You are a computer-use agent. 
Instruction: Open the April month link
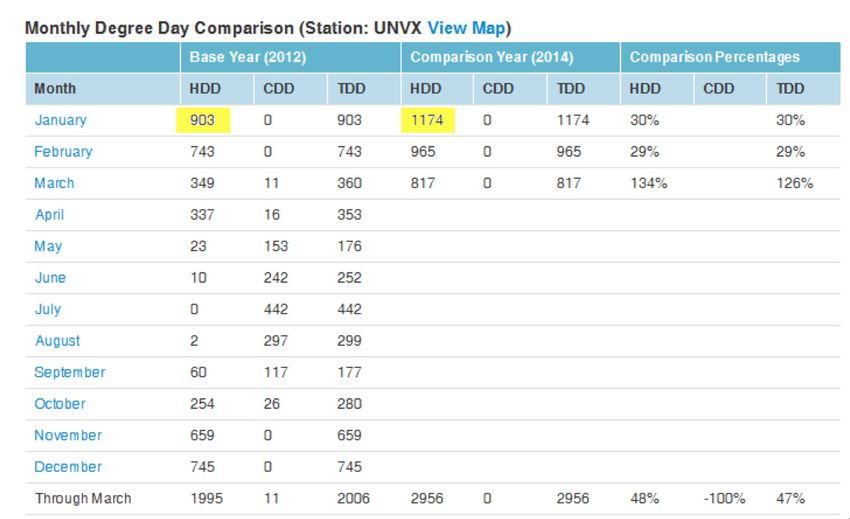coord(49,215)
